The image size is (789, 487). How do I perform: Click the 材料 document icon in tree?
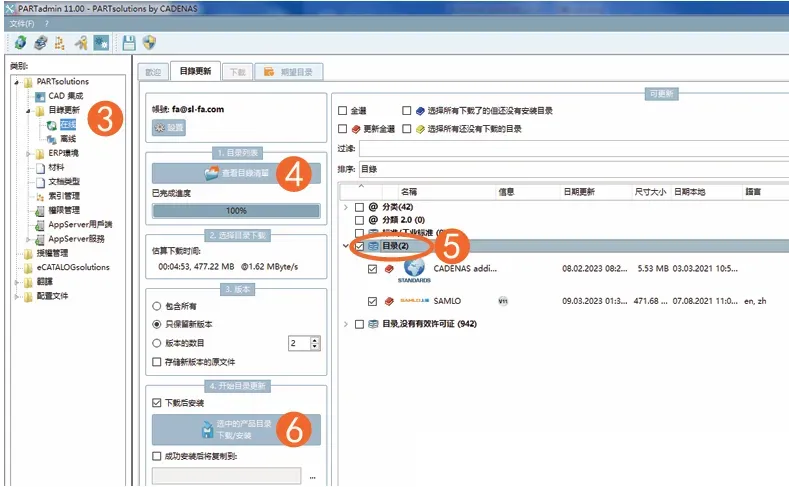(x=40, y=168)
